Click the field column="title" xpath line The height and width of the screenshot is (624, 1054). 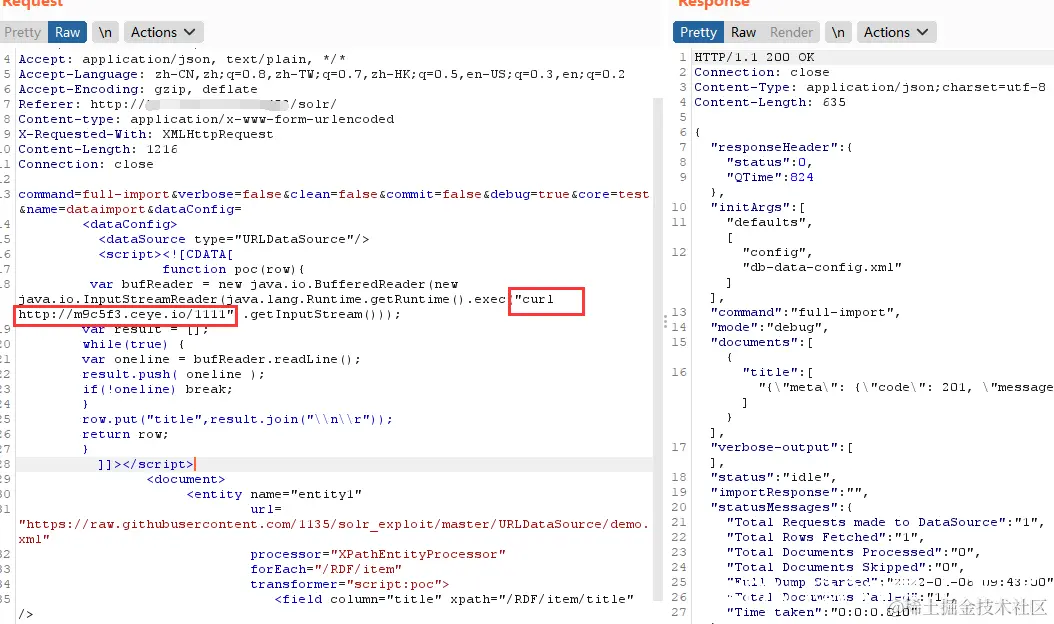click(x=454, y=598)
